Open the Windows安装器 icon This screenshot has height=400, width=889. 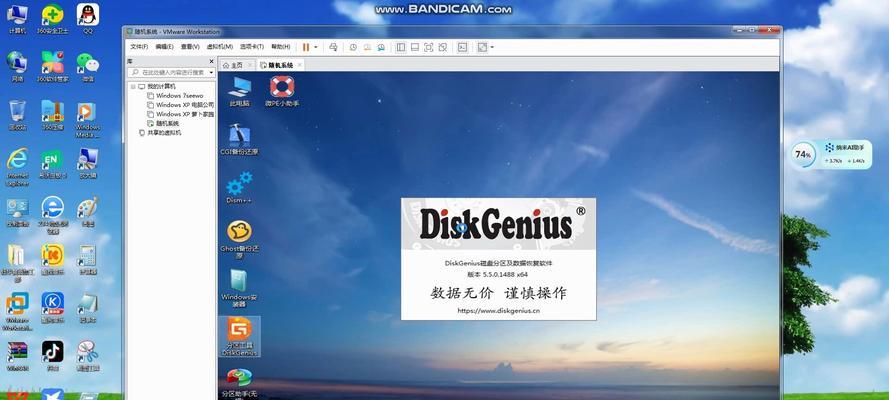(x=239, y=288)
